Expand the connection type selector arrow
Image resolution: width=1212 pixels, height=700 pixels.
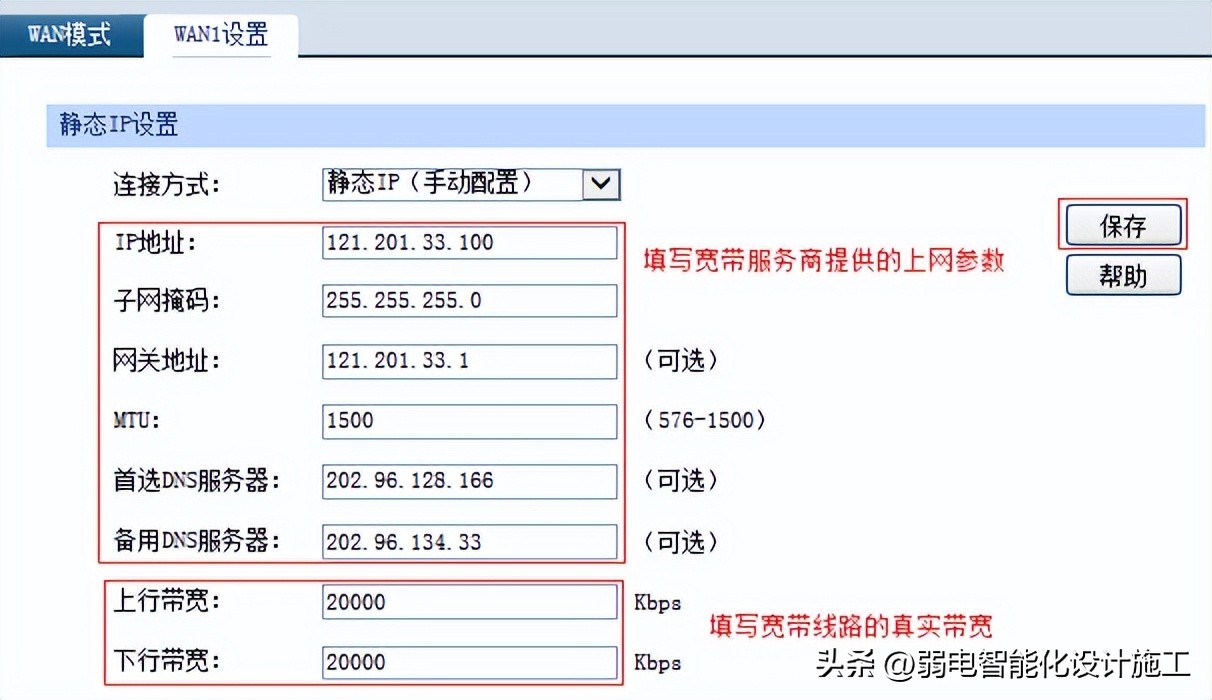point(599,184)
